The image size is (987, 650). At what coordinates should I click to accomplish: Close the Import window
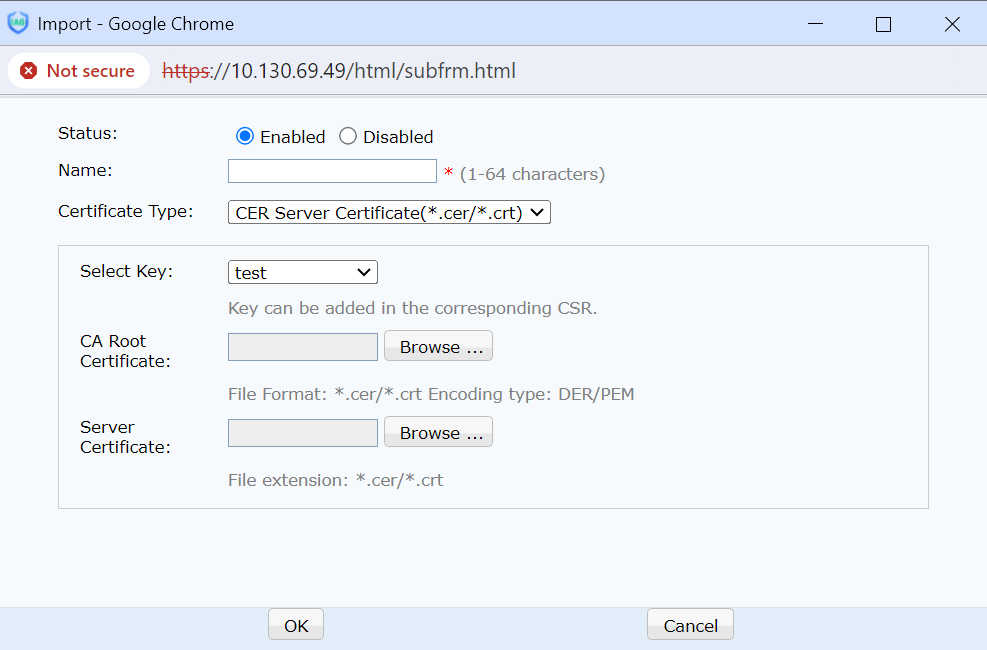[x=952, y=24]
